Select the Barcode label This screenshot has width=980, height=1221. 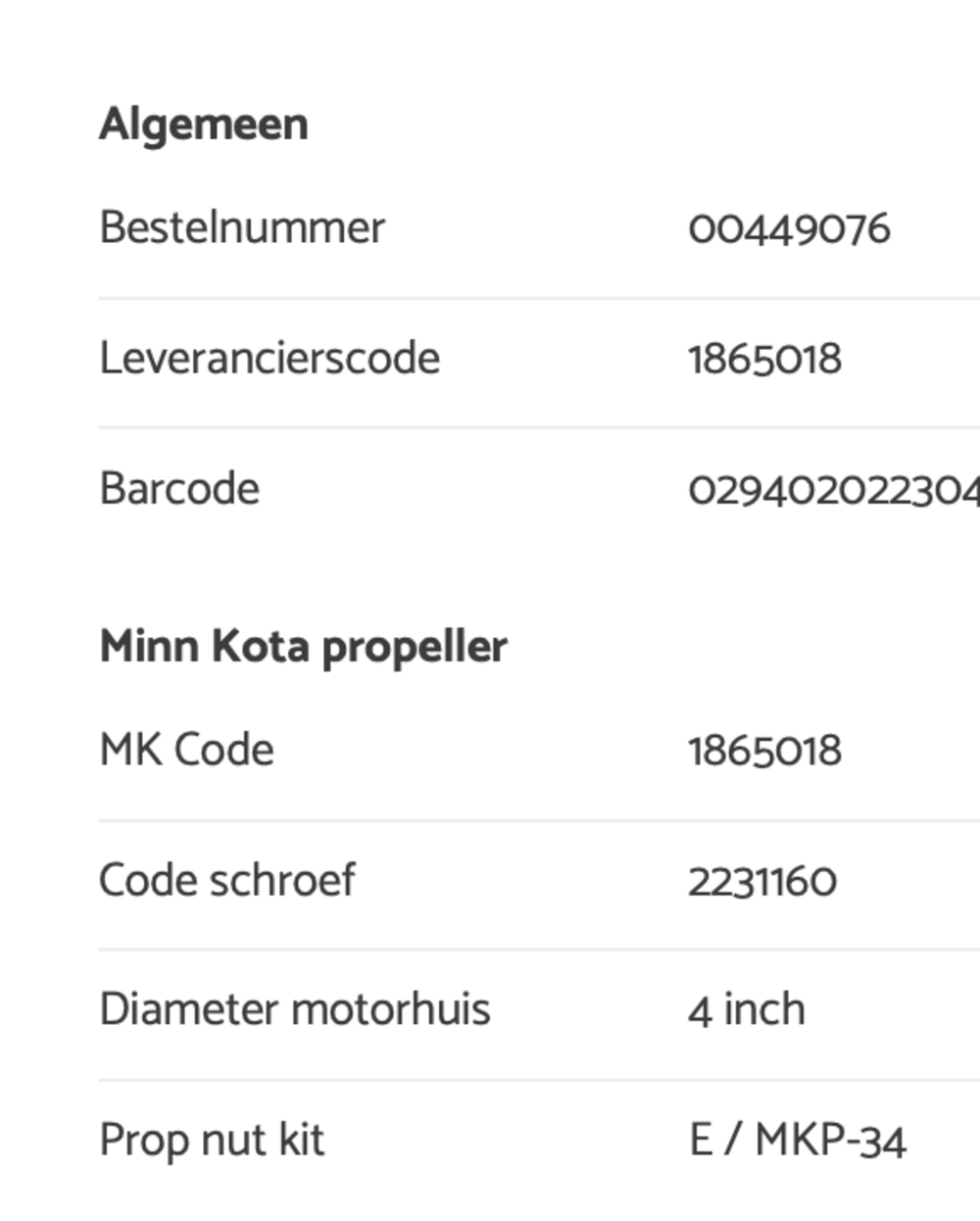pos(179,488)
